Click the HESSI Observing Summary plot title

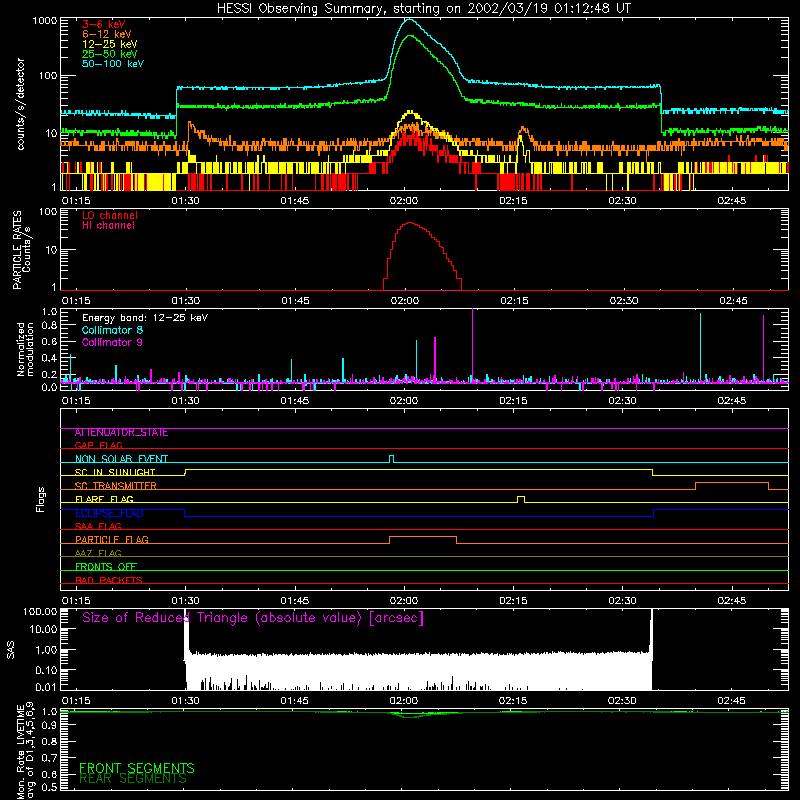pyautogui.click(x=424, y=9)
